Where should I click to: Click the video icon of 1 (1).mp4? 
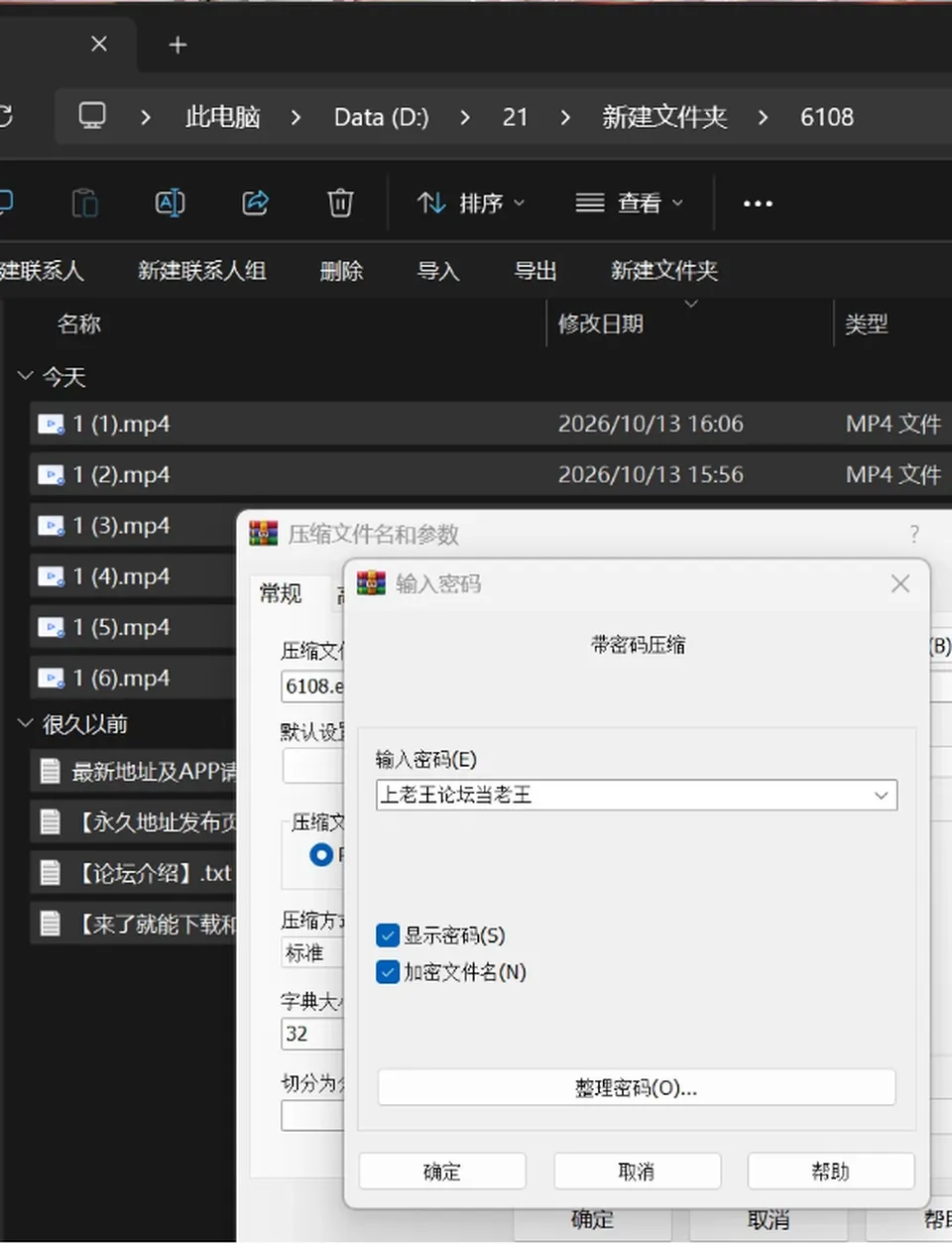coord(51,425)
